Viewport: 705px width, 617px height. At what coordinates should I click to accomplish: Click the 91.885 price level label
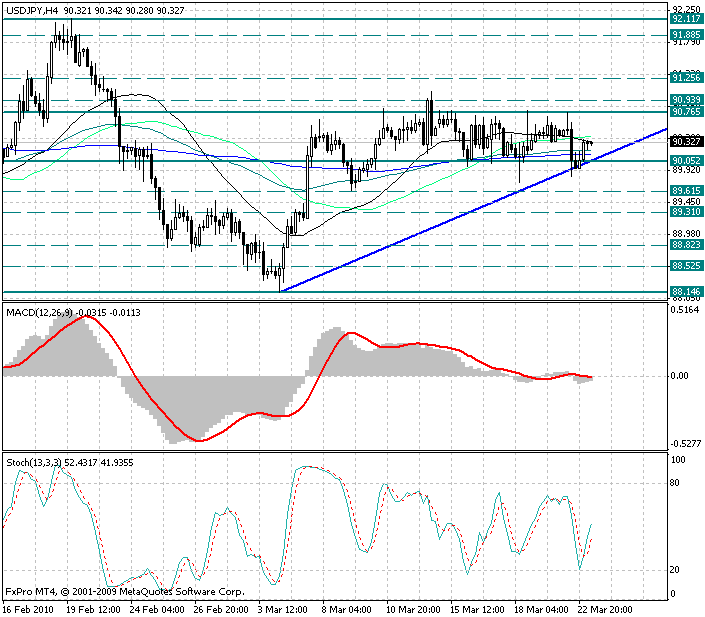pyautogui.click(x=685, y=34)
